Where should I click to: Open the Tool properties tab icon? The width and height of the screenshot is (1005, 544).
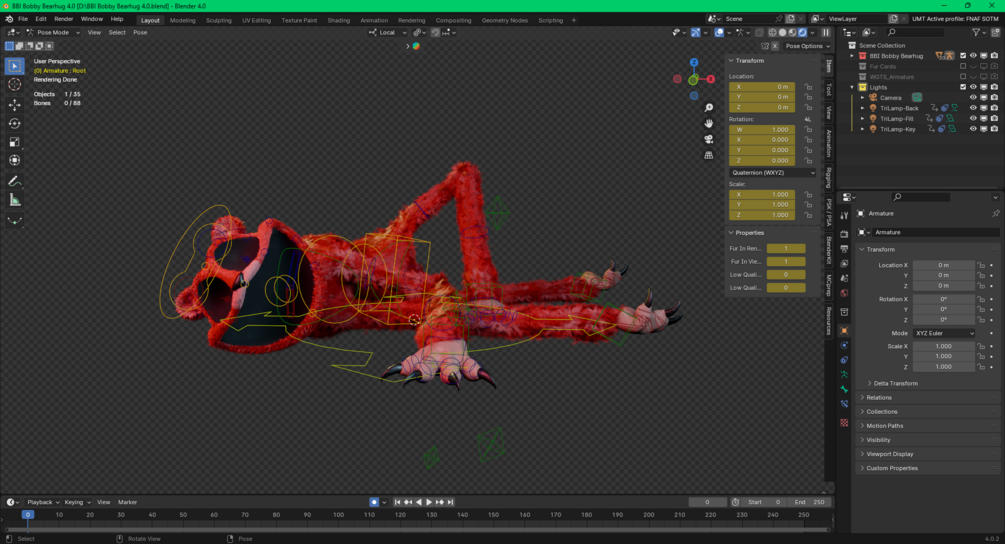[x=844, y=216]
